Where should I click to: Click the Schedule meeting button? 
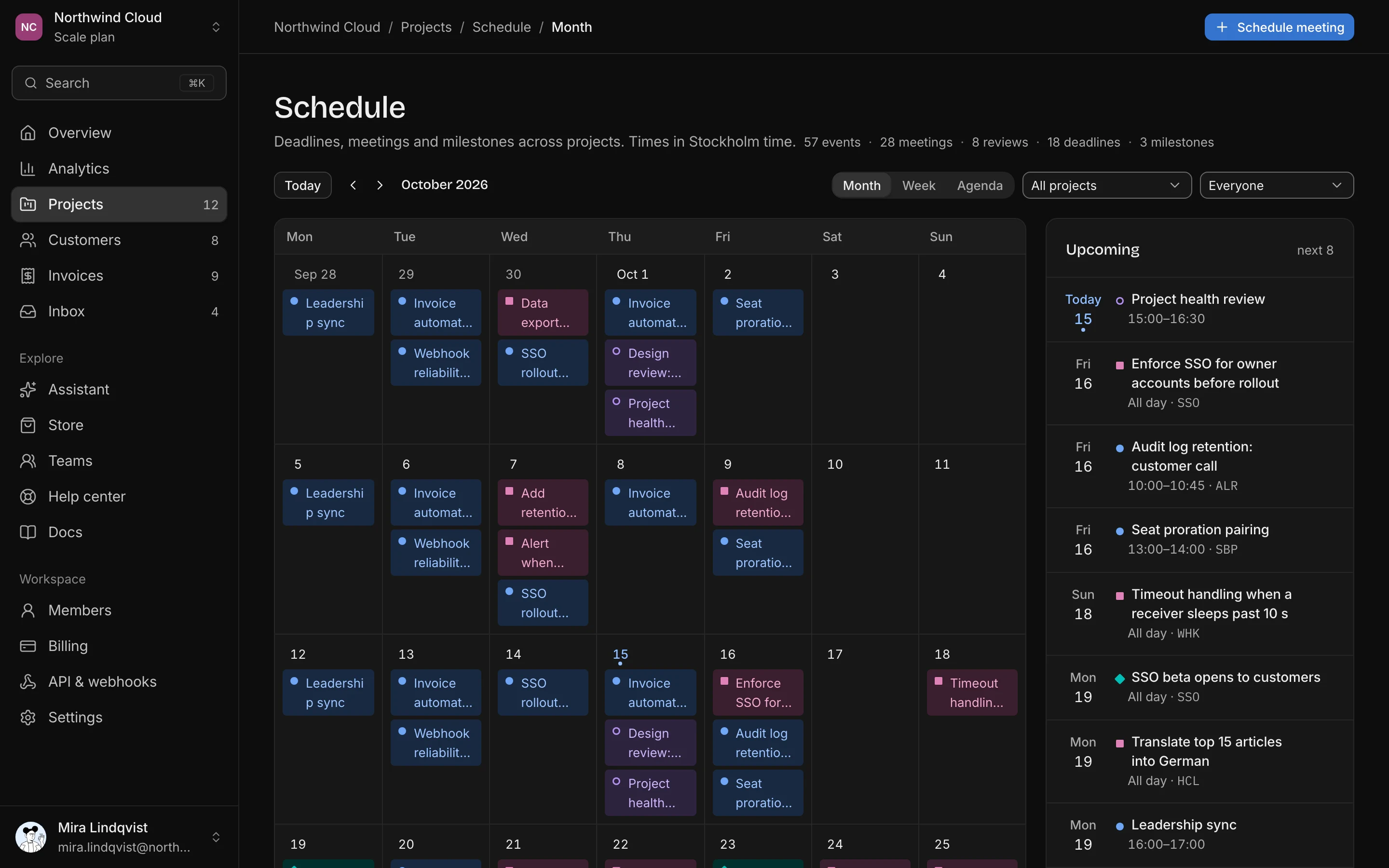click(1279, 27)
